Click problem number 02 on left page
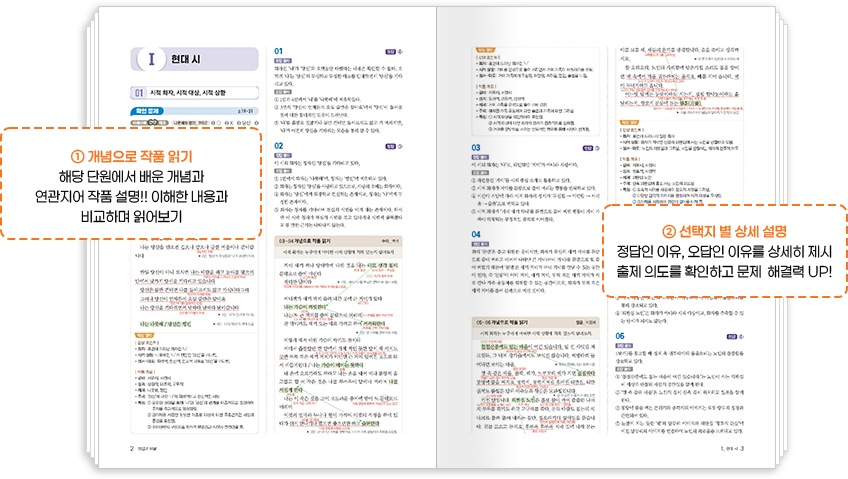The width and height of the screenshot is (848, 479). click(x=279, y=146)
